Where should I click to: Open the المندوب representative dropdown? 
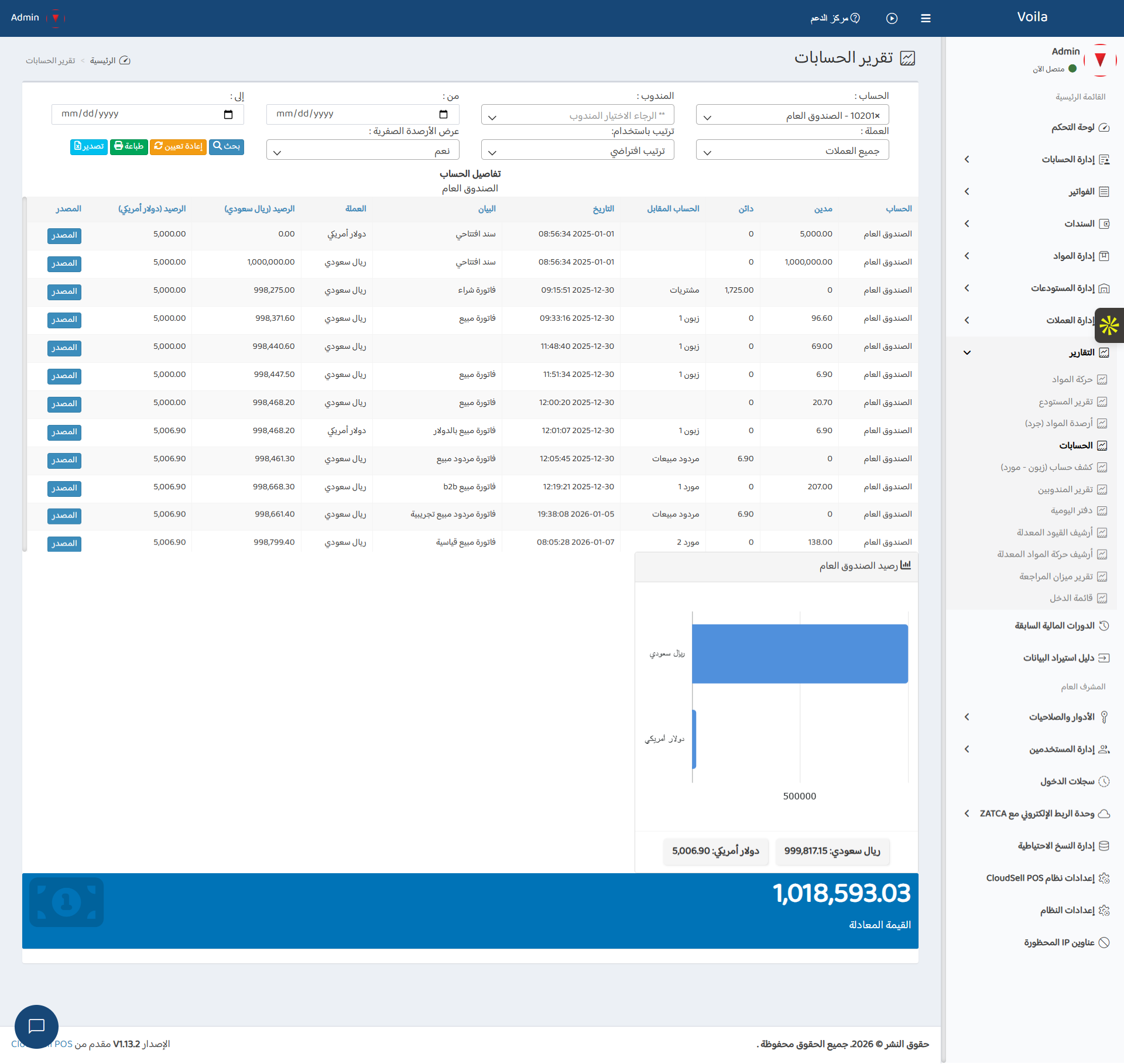pyautogui.click(x=577, y=115)
